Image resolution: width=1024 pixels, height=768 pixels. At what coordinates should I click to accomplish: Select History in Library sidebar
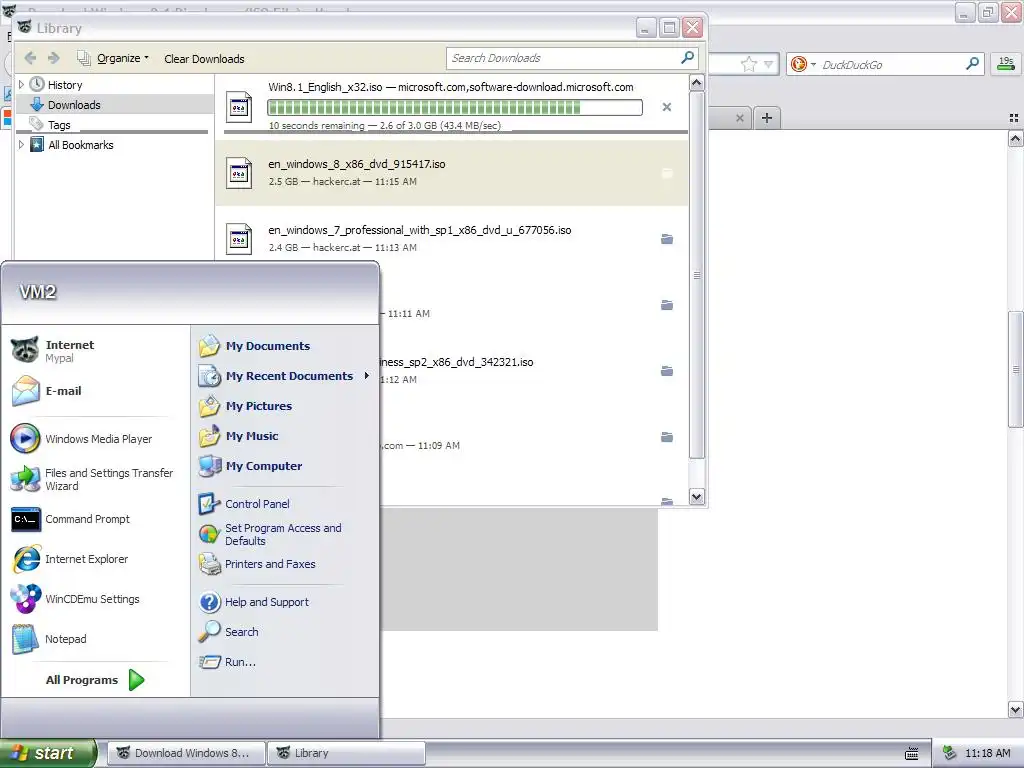(x=65, y=85)
